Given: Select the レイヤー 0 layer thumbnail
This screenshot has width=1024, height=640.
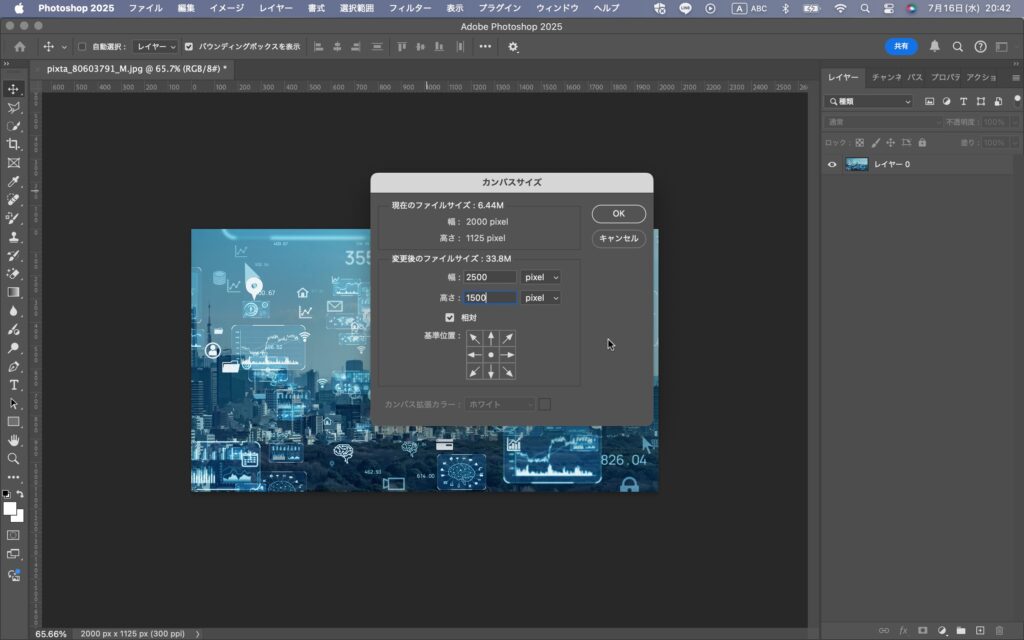Looking at the screenshot, I should click(x=856, y=164).
